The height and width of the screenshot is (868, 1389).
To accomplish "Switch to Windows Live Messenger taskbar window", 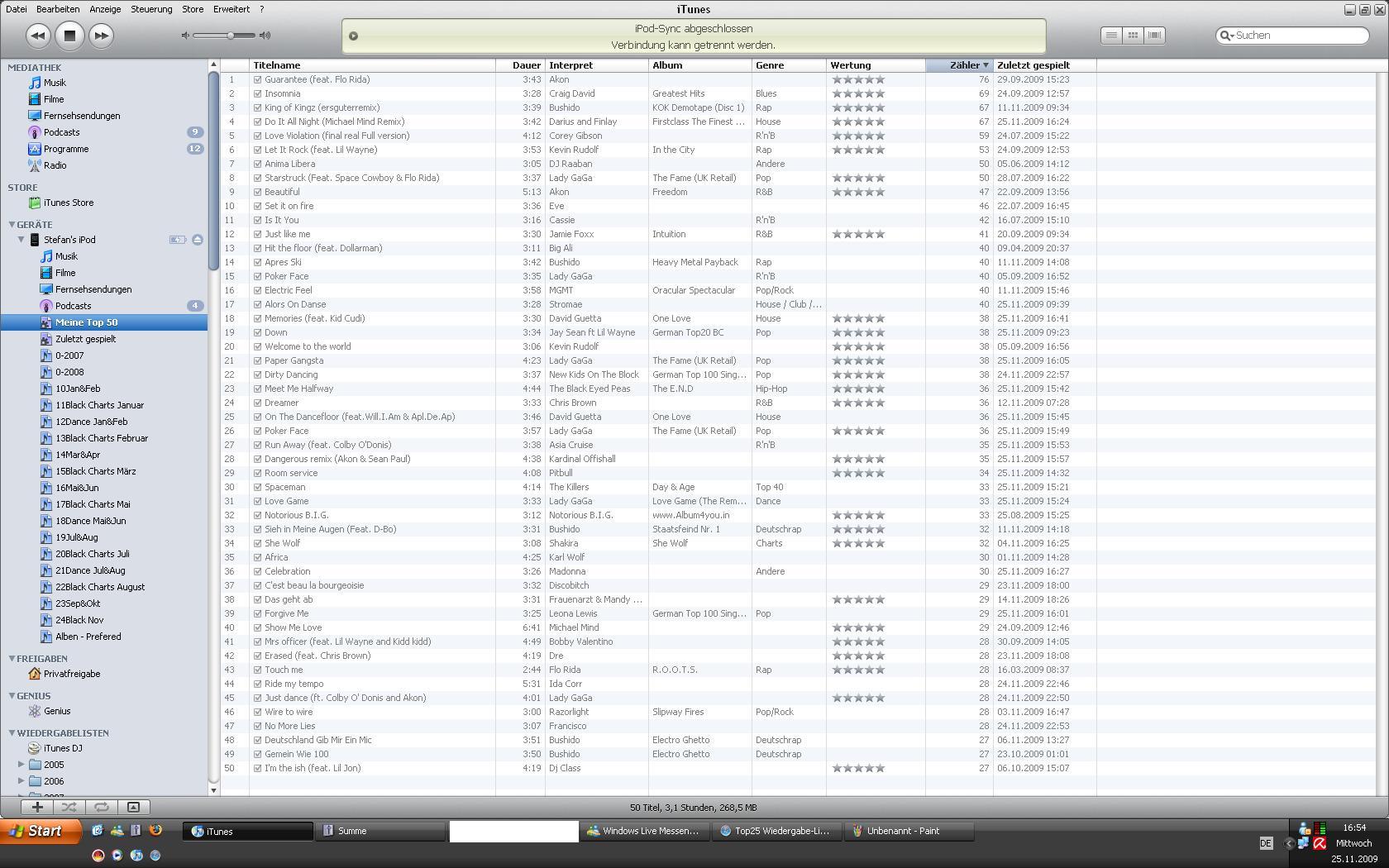I will [x=644, y=831].
